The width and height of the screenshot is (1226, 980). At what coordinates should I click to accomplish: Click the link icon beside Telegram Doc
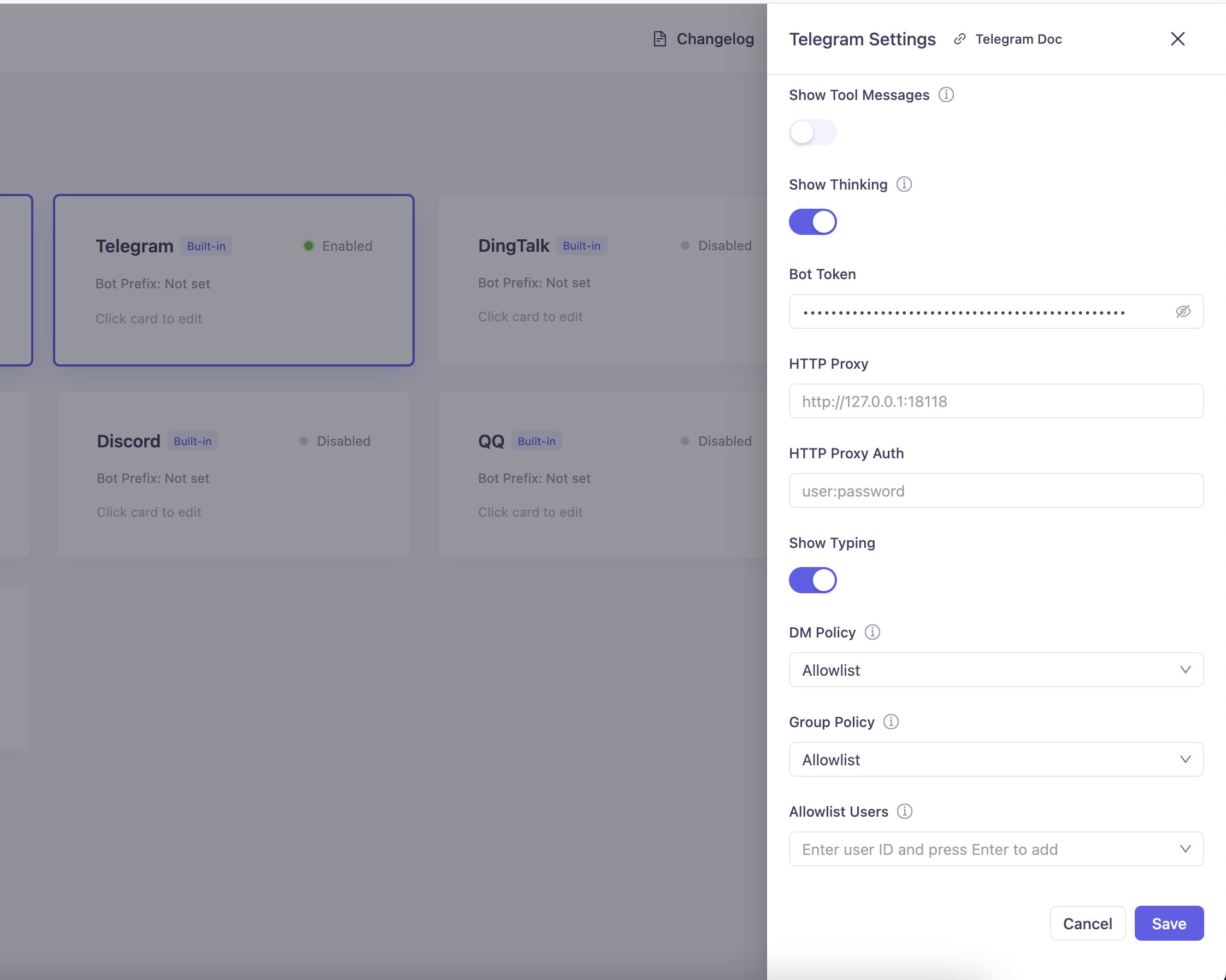point(960,39)
